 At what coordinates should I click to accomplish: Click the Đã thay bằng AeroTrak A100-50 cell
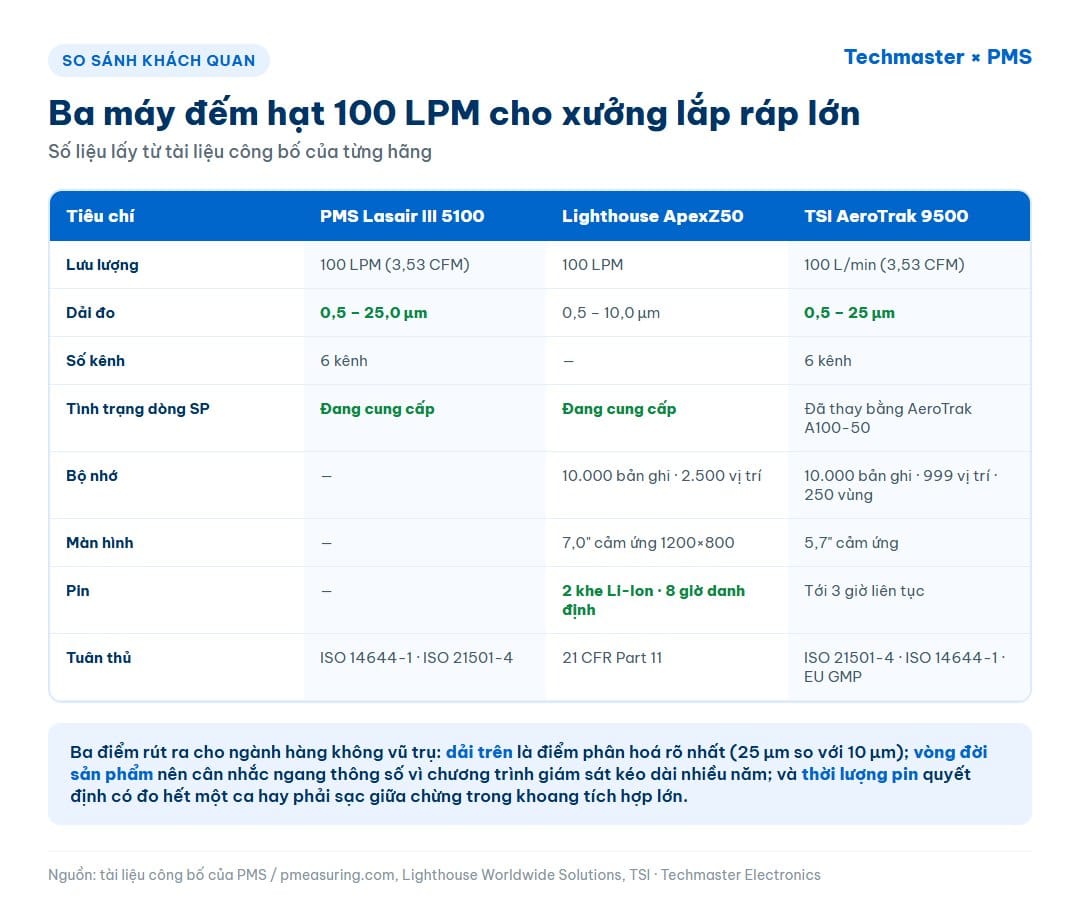[888, 418]
